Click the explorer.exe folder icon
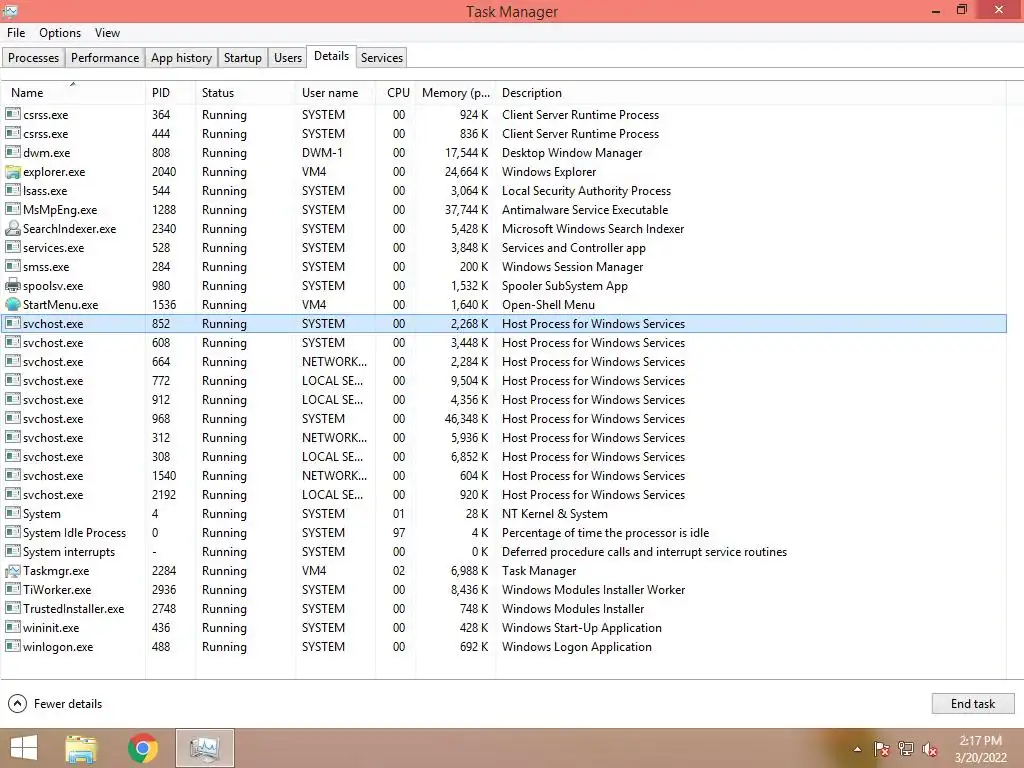This screenshot has height=768, width=1024. 12,172
